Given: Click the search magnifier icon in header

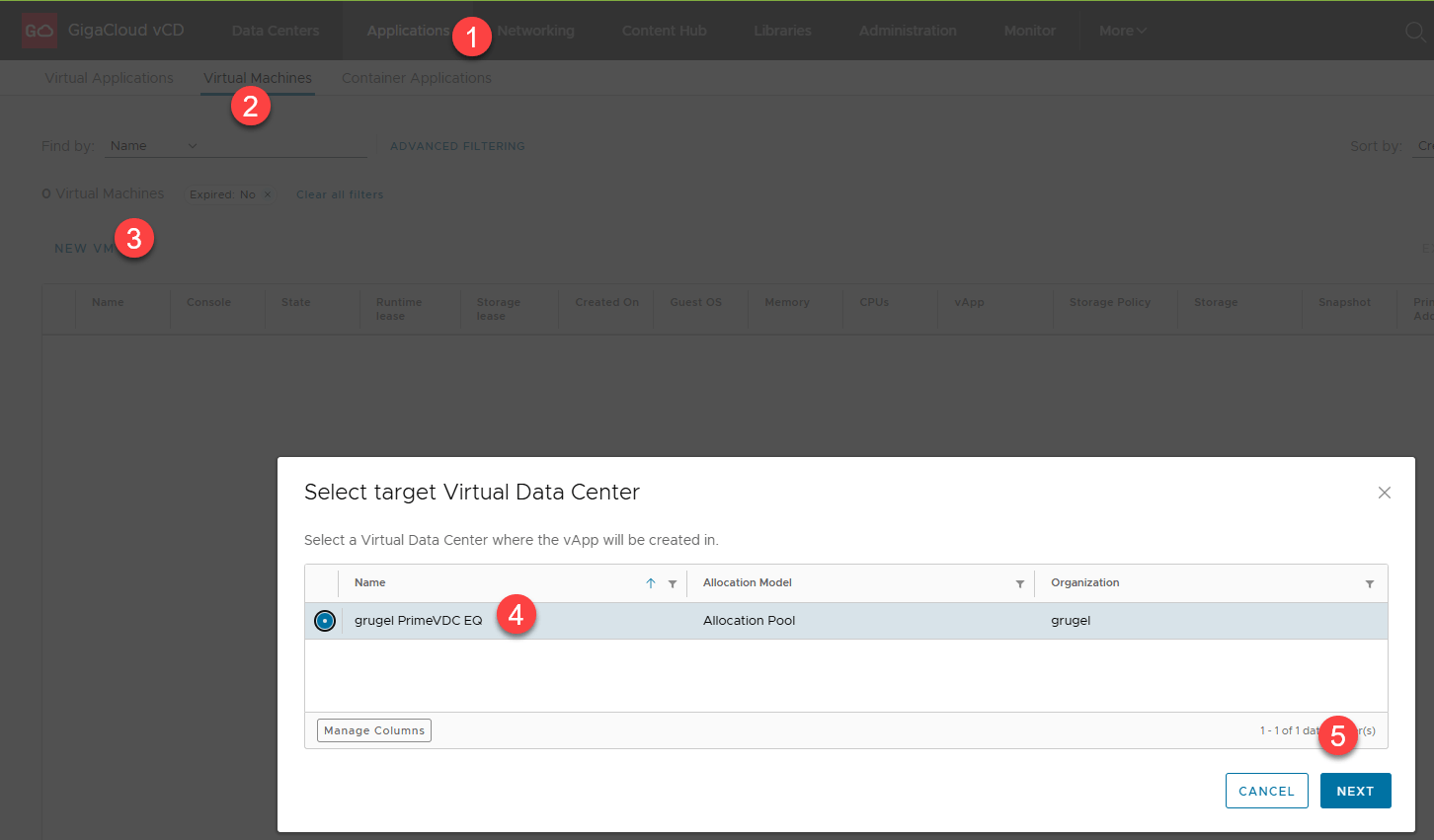Looking at the screenshot, I should click(1414, 31).
